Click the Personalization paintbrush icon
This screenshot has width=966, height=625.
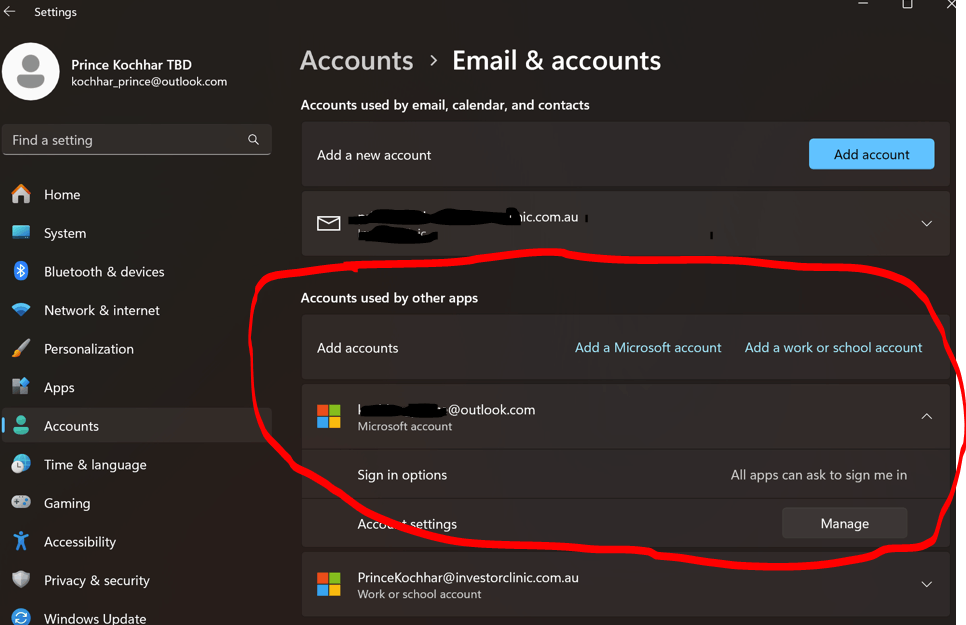[21, 348]
